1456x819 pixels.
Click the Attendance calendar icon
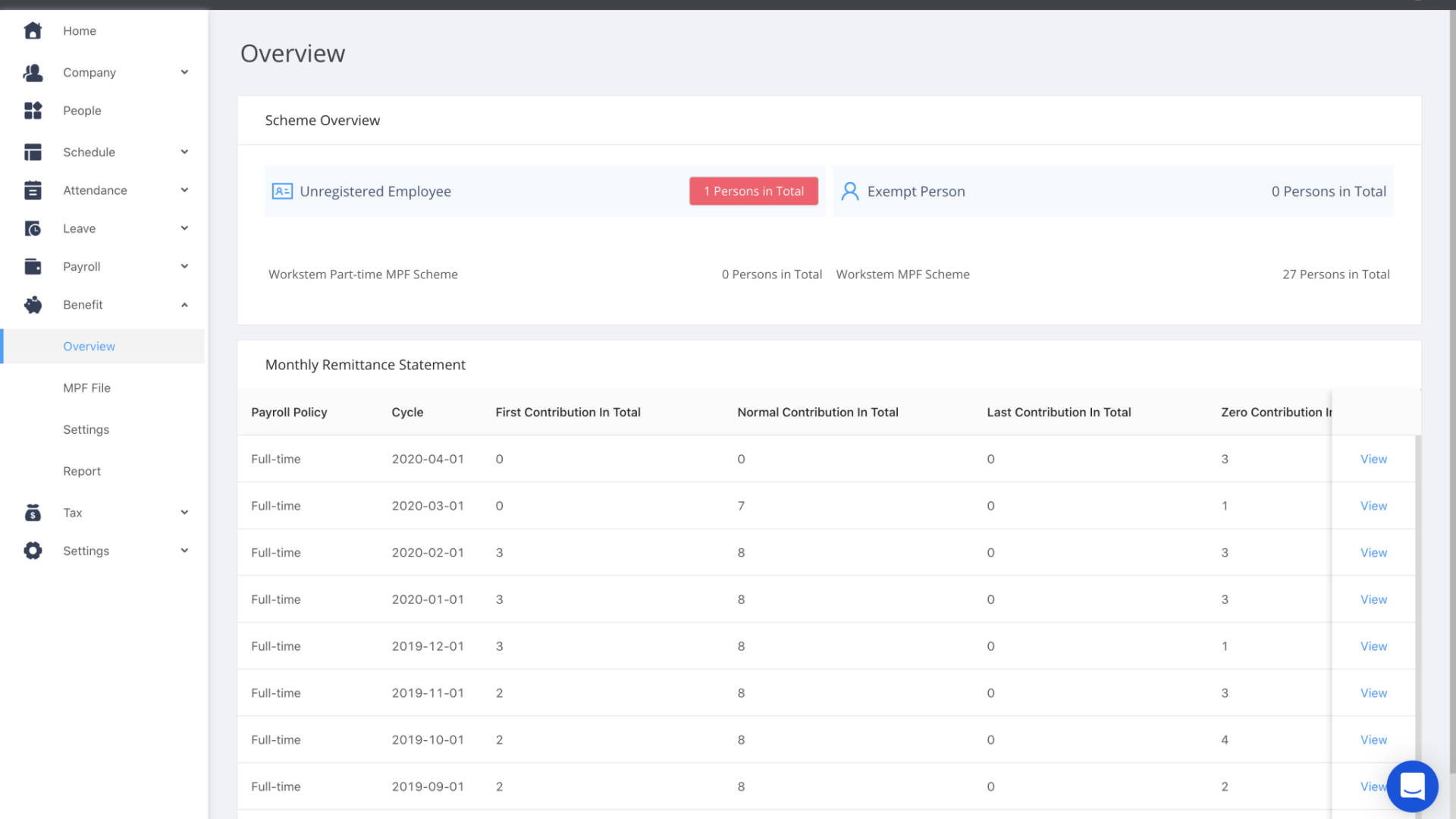pyautogui.click(x=33, y=190)
